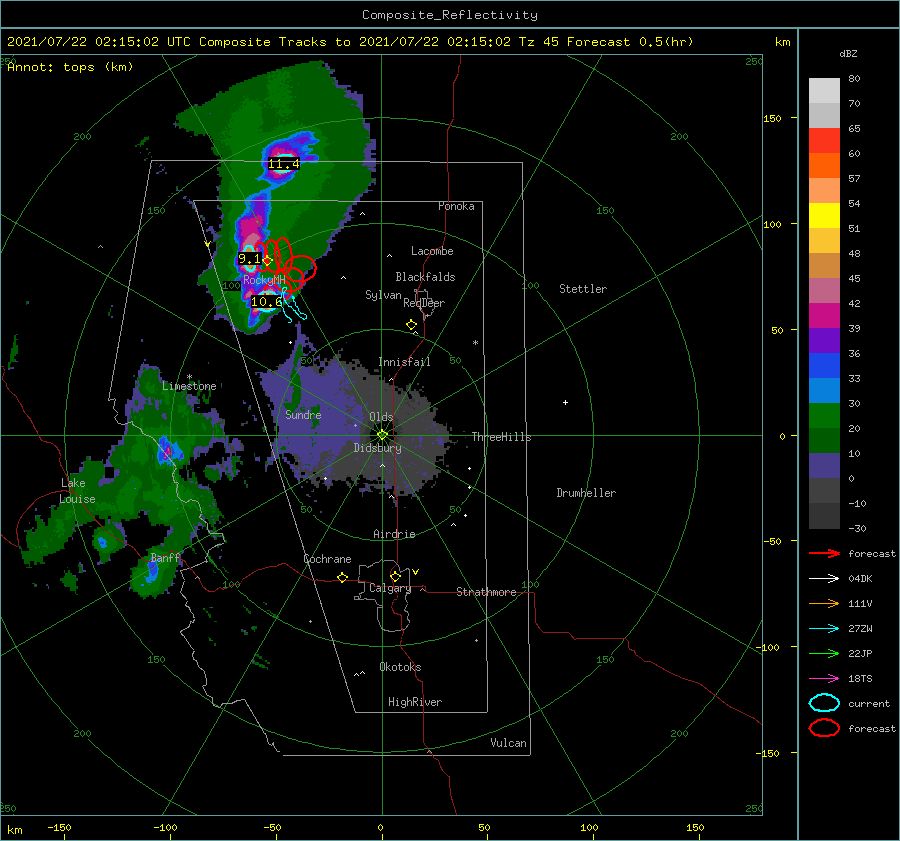Click the yellow diamond marker near Cochrane
The image size is (900, 841).
pos(342,577)
